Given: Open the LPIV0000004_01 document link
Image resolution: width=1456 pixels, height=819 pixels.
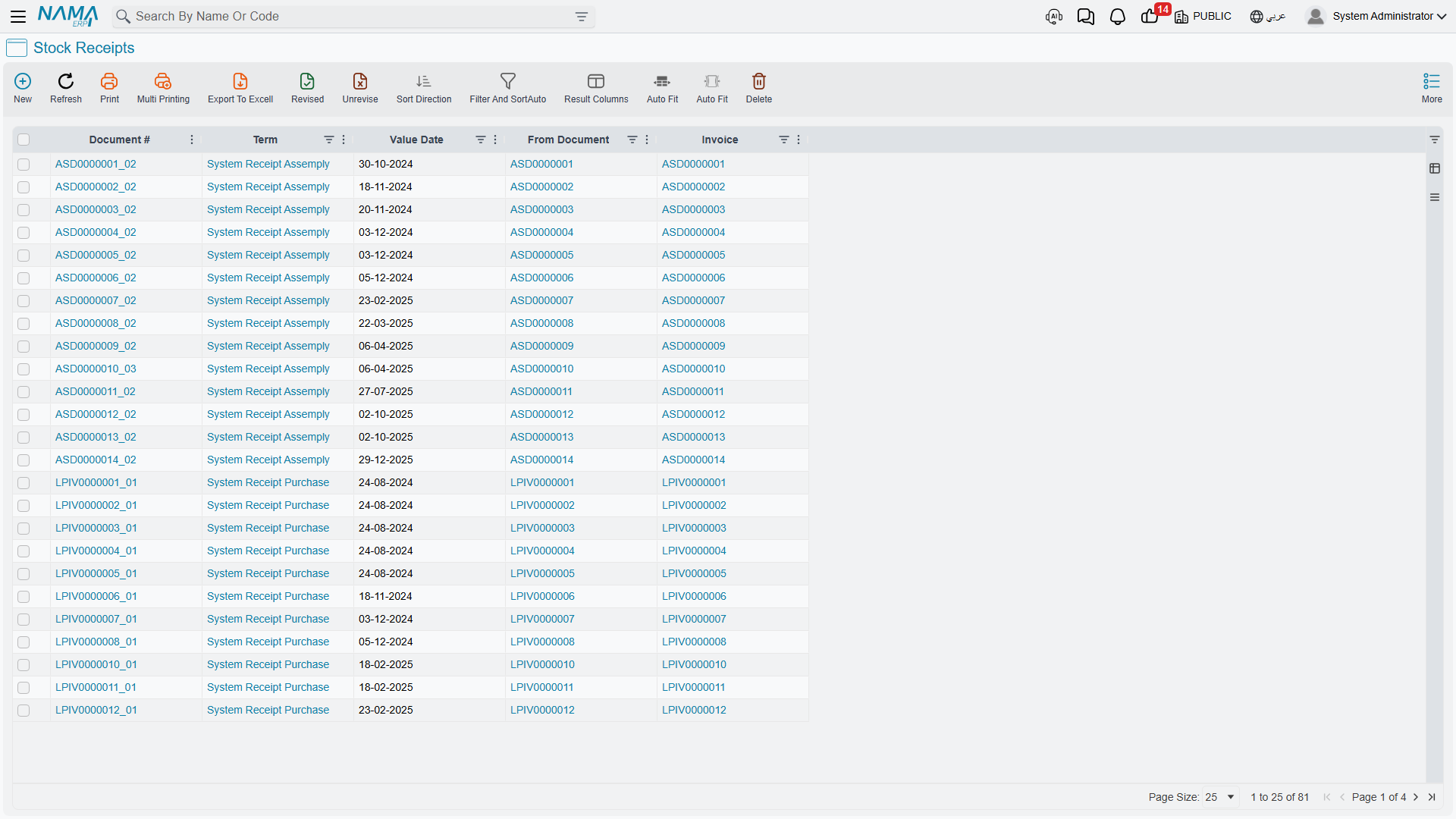Looking at the screenshot, I should 96,551.
